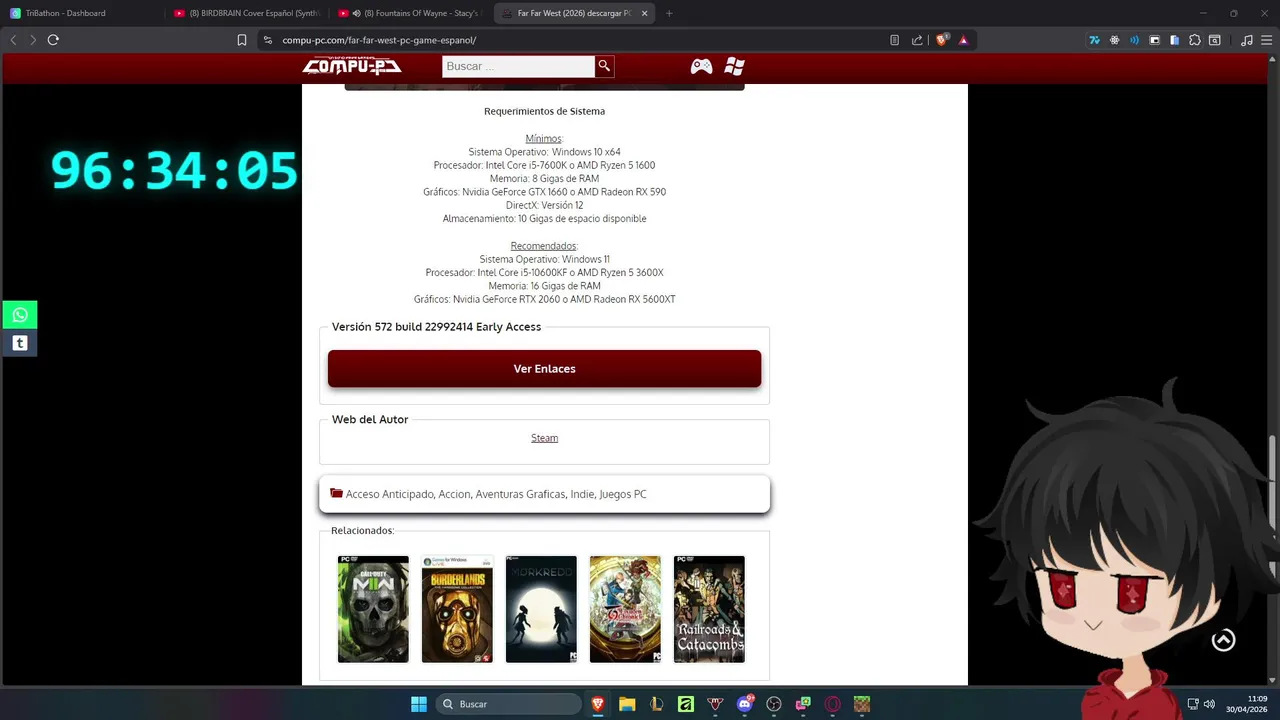Open the games controller icon in the header
This screenshot has height=720, width=1280.
coord(702,66)
